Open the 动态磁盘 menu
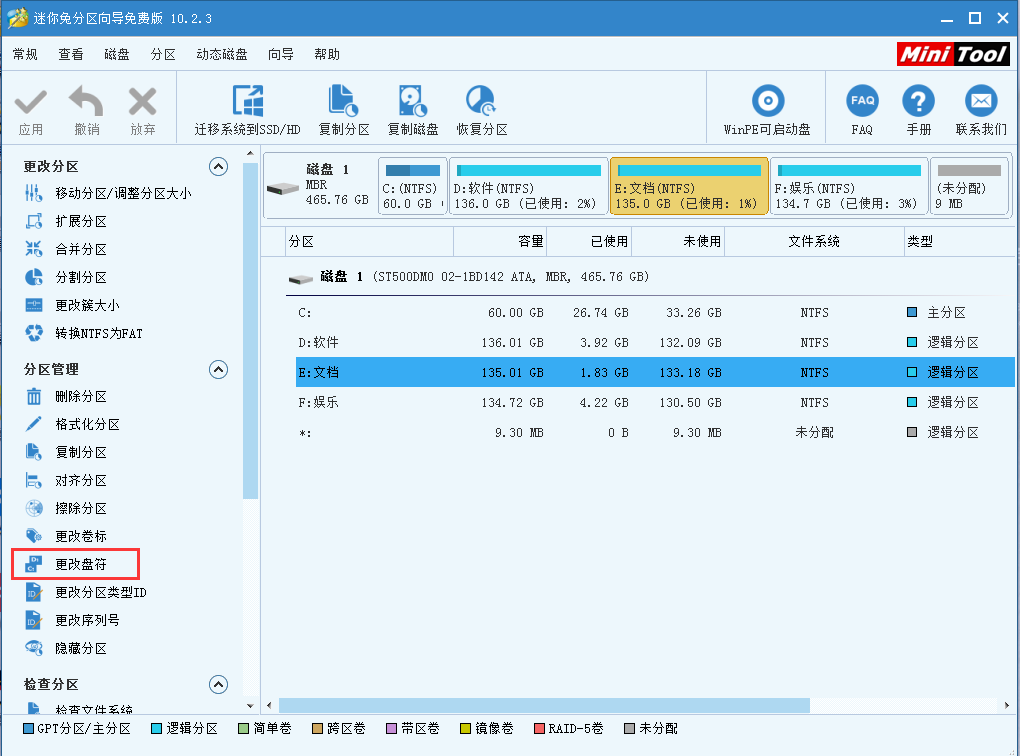 222,54
